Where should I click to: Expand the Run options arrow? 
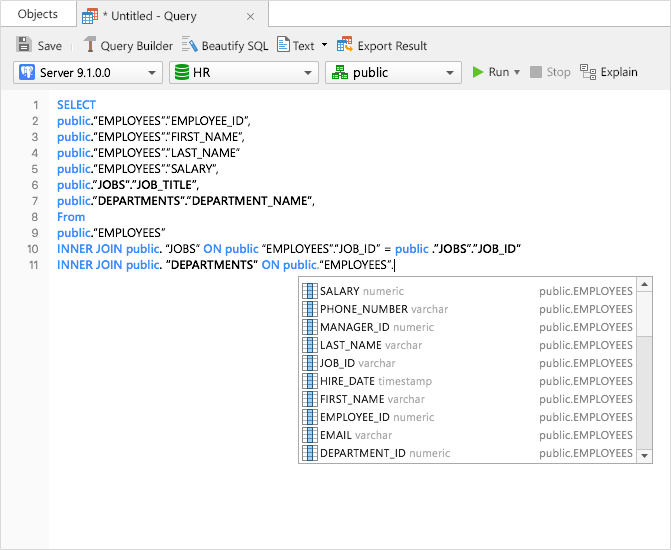pos(517,72)
